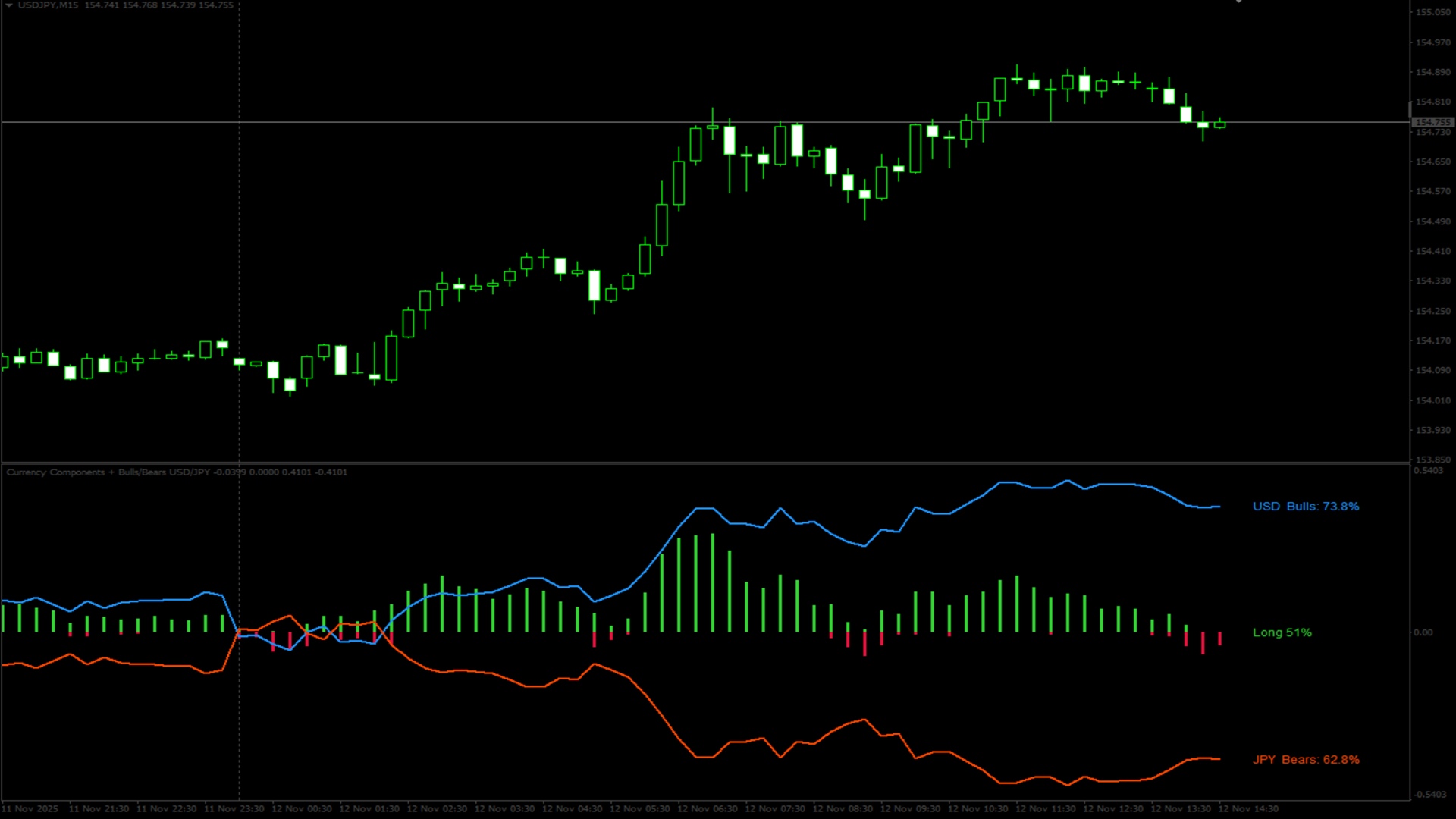The width and height of the screenshot is (1456, 819).
Task: Click the USDJPY,M15 chart title text
Action: [48, 5]
